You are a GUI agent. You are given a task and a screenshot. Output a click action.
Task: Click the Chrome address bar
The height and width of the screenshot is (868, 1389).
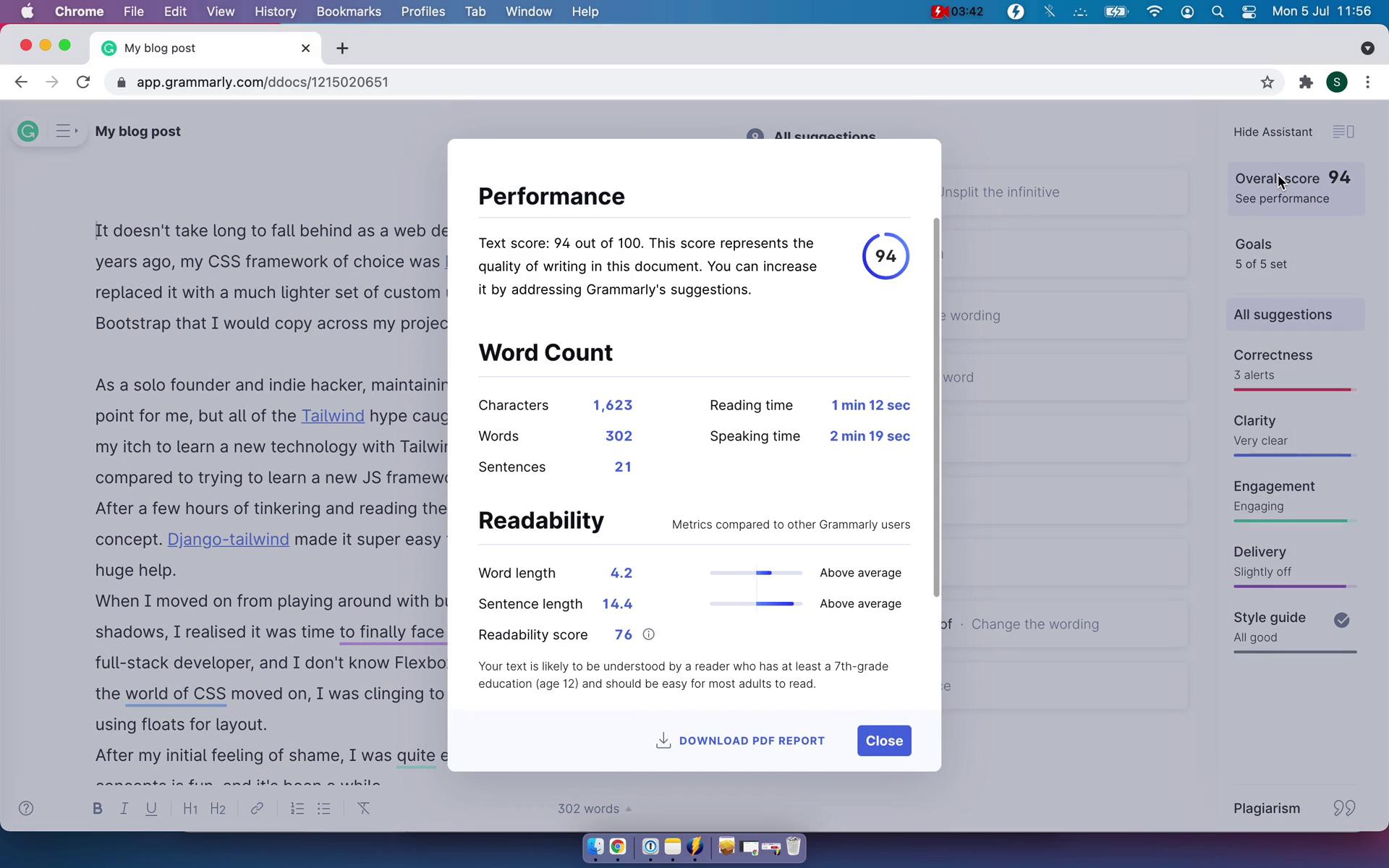pos(694,82)
